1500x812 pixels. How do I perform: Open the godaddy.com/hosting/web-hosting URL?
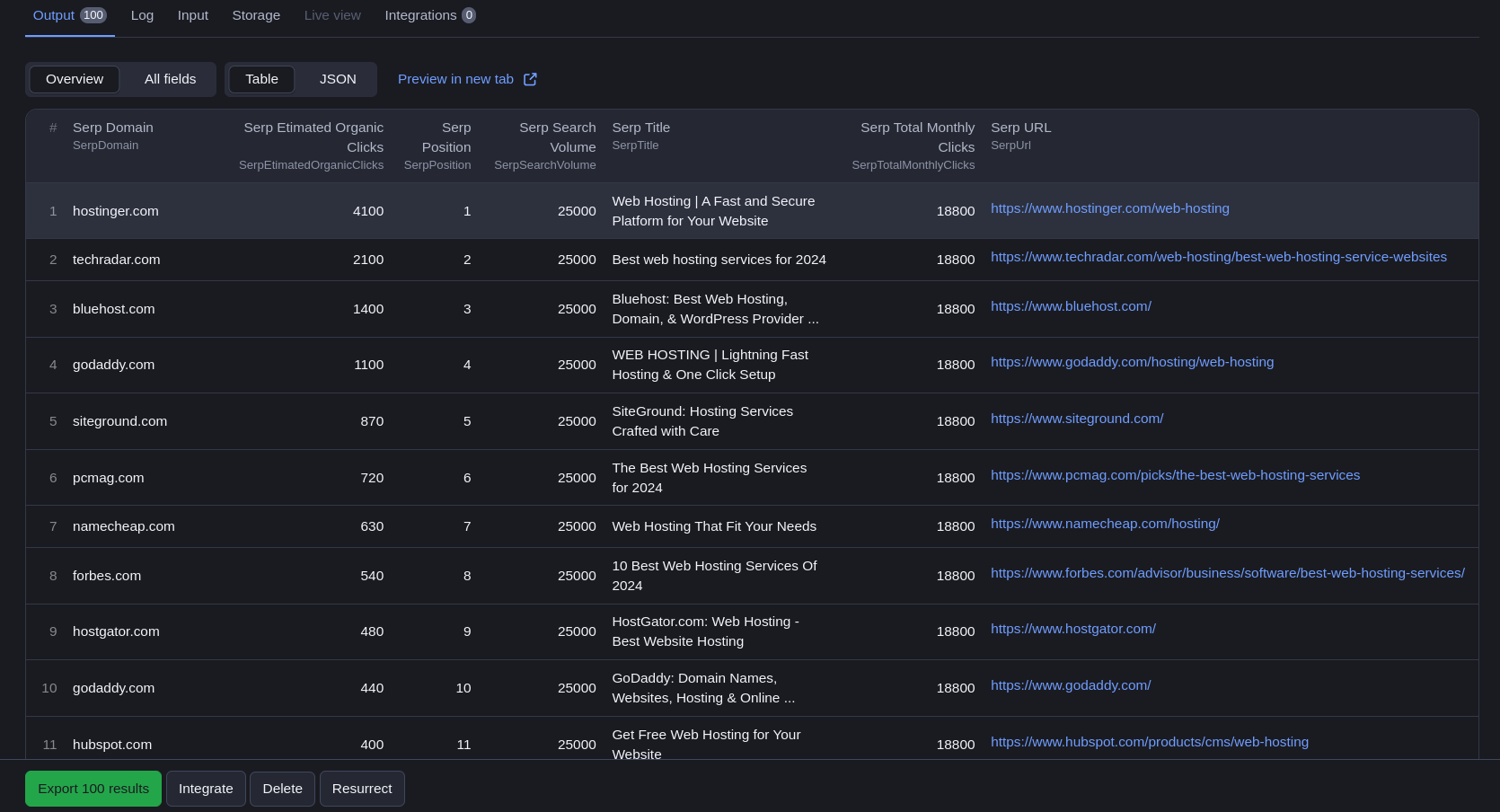pos(1132,362)
